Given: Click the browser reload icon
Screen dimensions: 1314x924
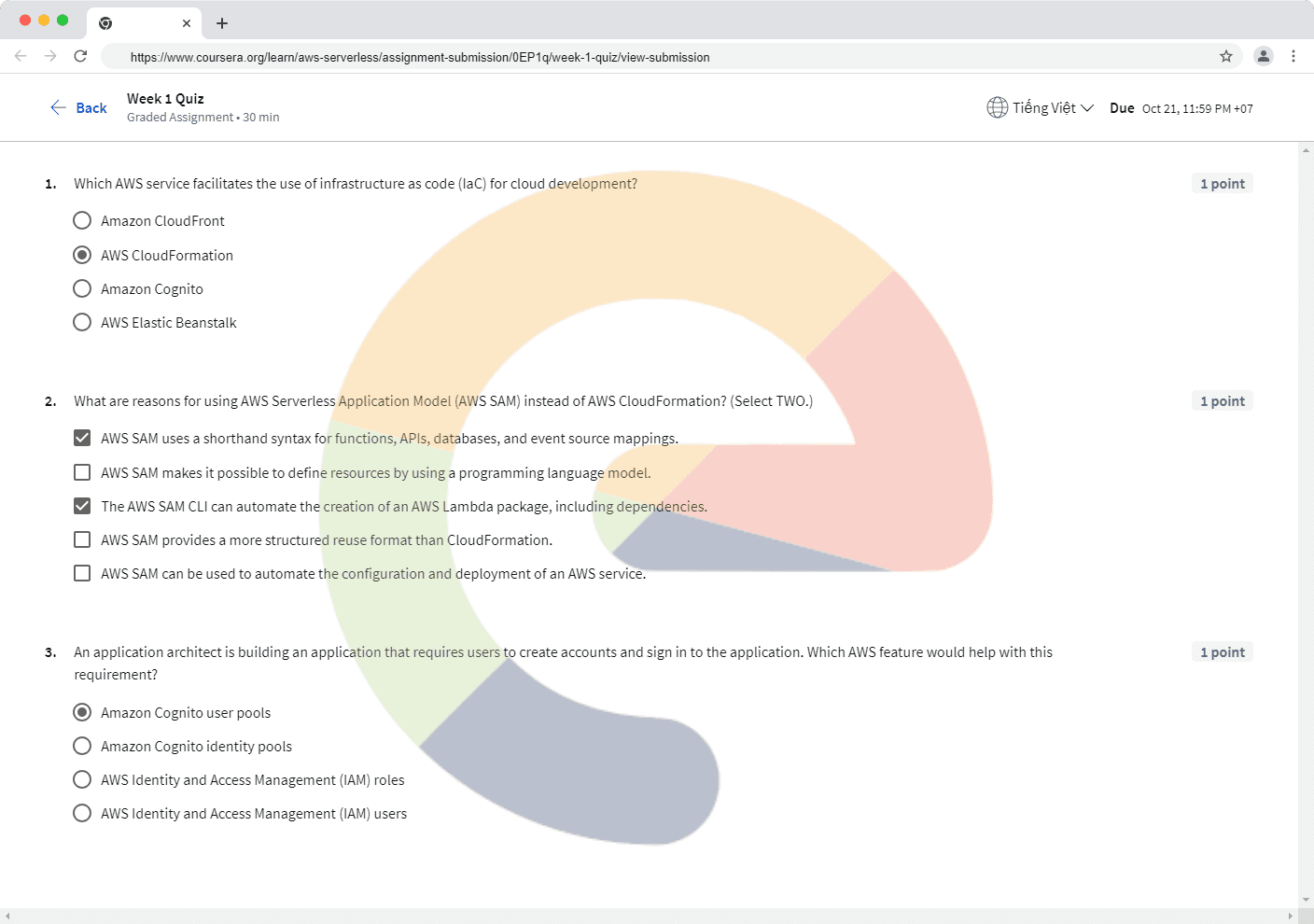Looking at the screenshot, I should pyautogui.click(x=80, y=56).
